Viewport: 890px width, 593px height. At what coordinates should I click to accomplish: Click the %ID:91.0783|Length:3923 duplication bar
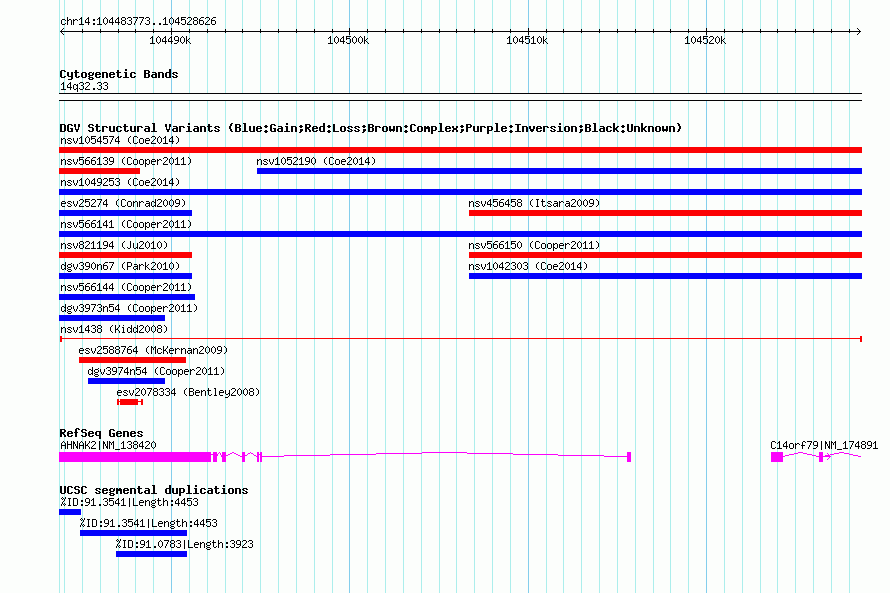(x=152, y=554)
